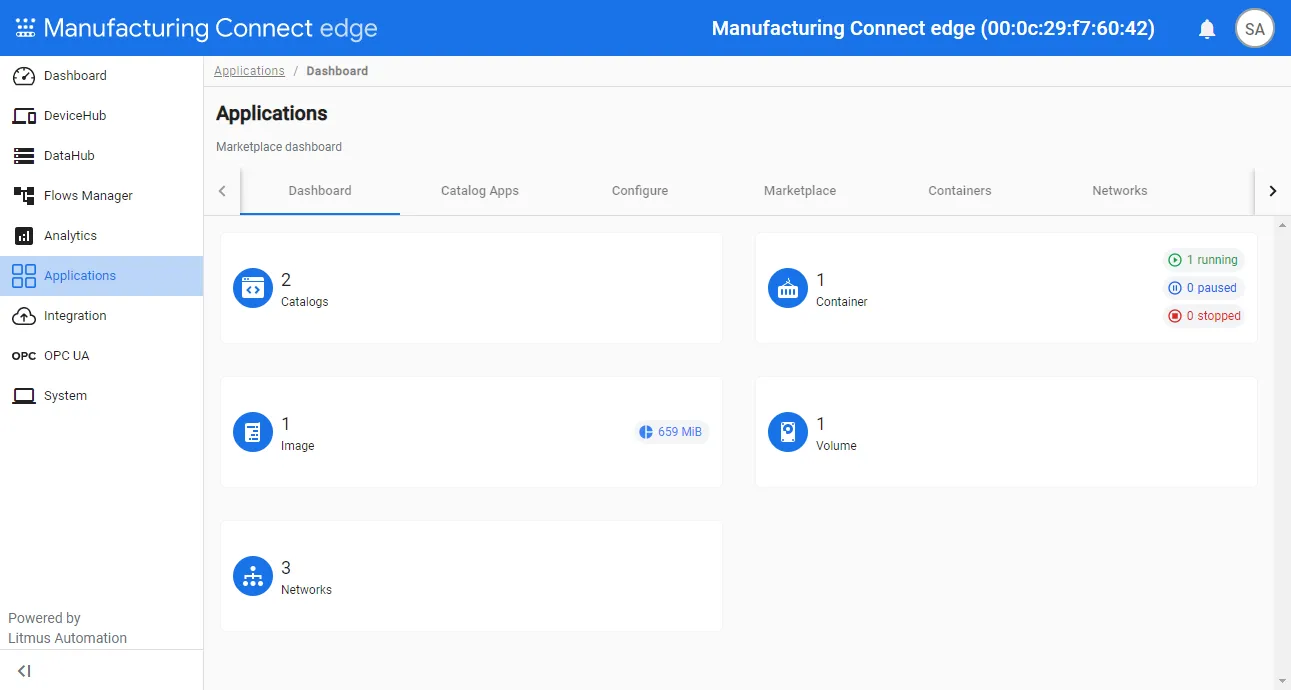Click the '1 running' status chip
Screen dimensions: 1291x690
(x=1204, y=260)
